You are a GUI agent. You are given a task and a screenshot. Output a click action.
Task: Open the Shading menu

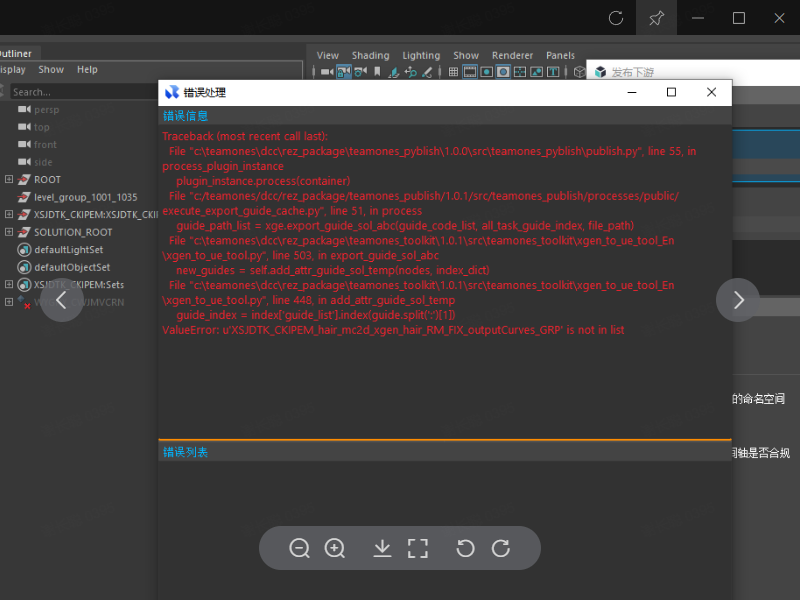click(370, 56)
